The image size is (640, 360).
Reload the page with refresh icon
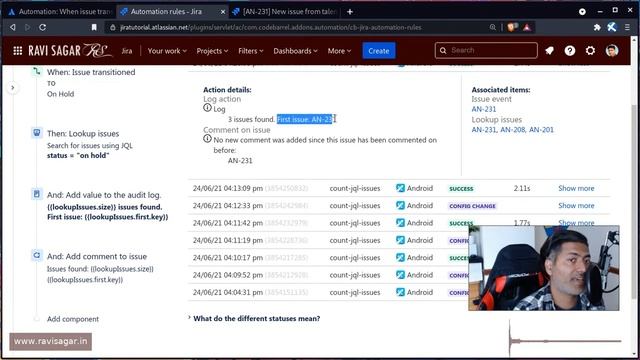[42, 27]
